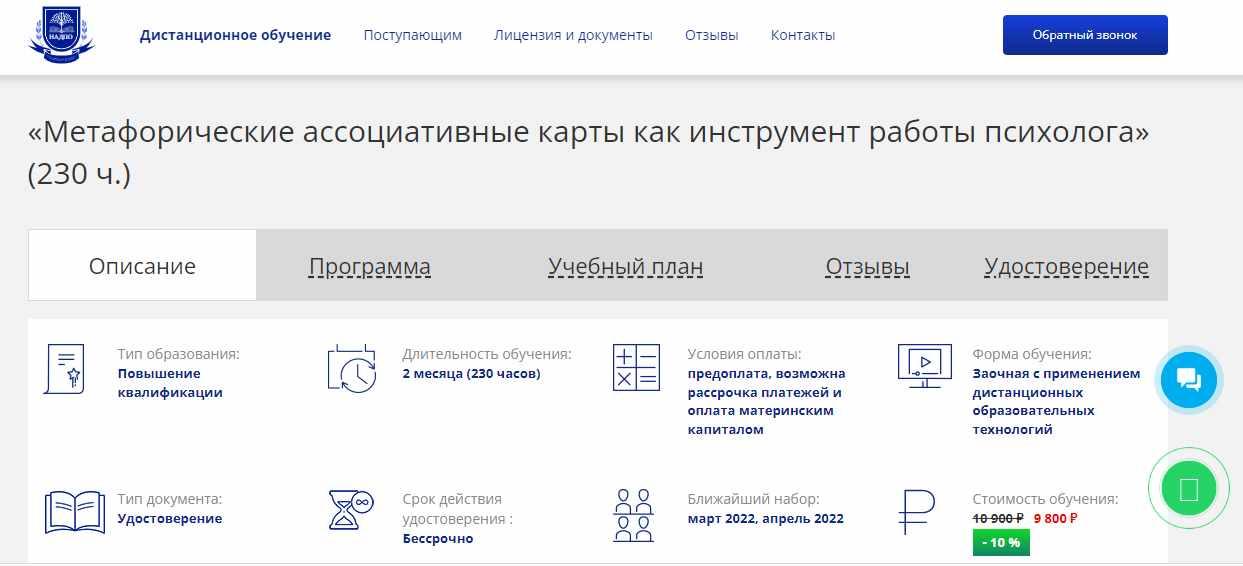
Task: Click the Ближайший набор label
Action: (x=754, y=499)
